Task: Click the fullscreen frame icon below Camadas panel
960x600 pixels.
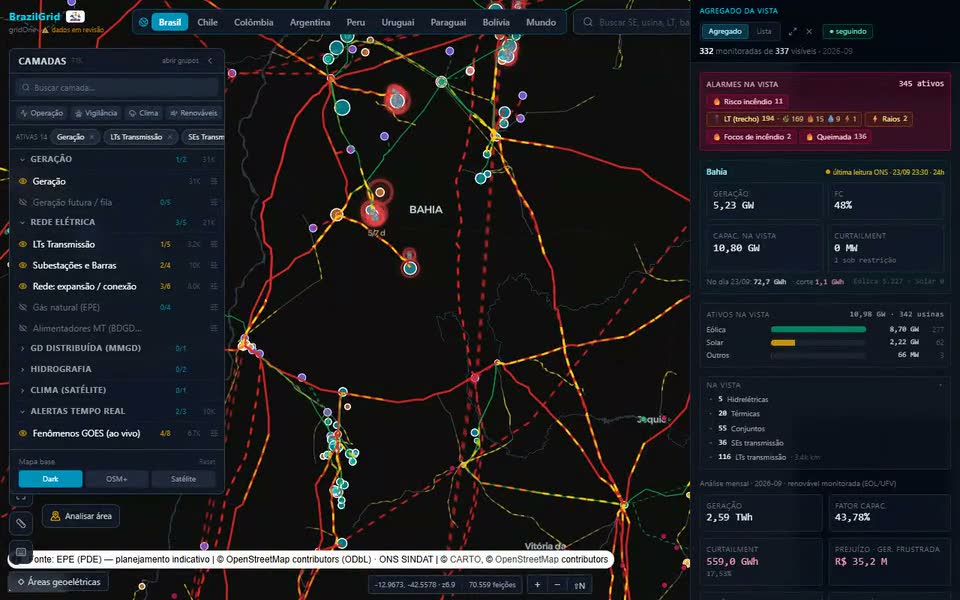Action: click(x=21, y=497)
